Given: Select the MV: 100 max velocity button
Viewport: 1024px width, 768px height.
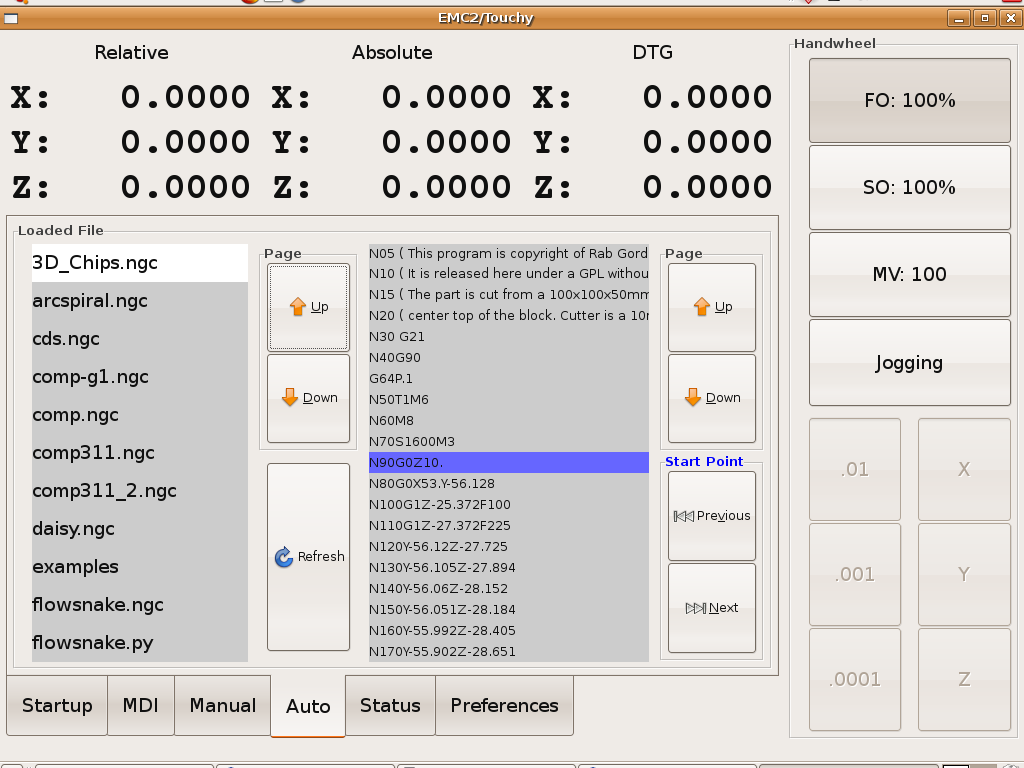Looking at the screenshot, I should tap(910, 274).
